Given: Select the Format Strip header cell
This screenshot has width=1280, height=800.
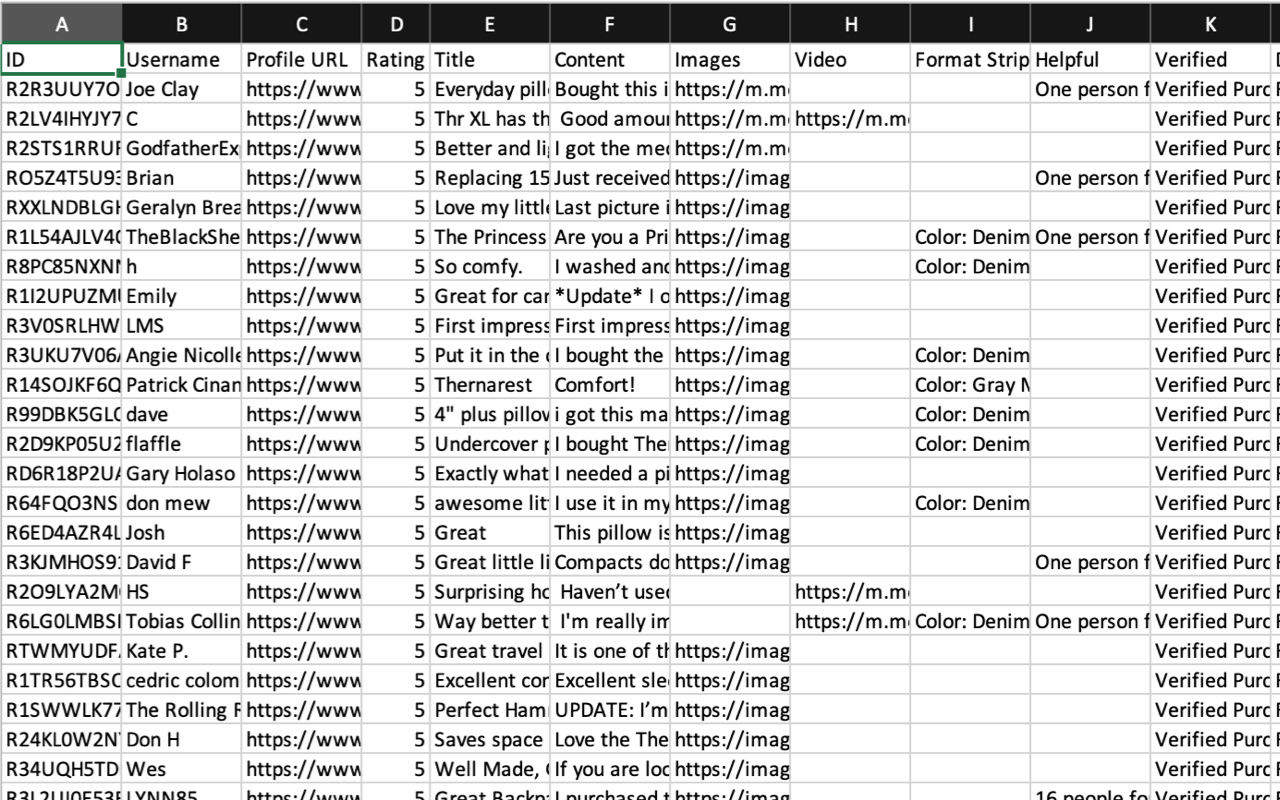Looking at the screenshot, I should (x=970, y=60).
